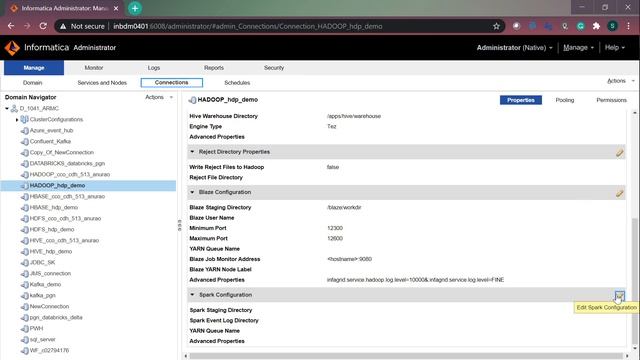Open the Reports tab
Screen dimensions: 640x360
tap(214, 68)
